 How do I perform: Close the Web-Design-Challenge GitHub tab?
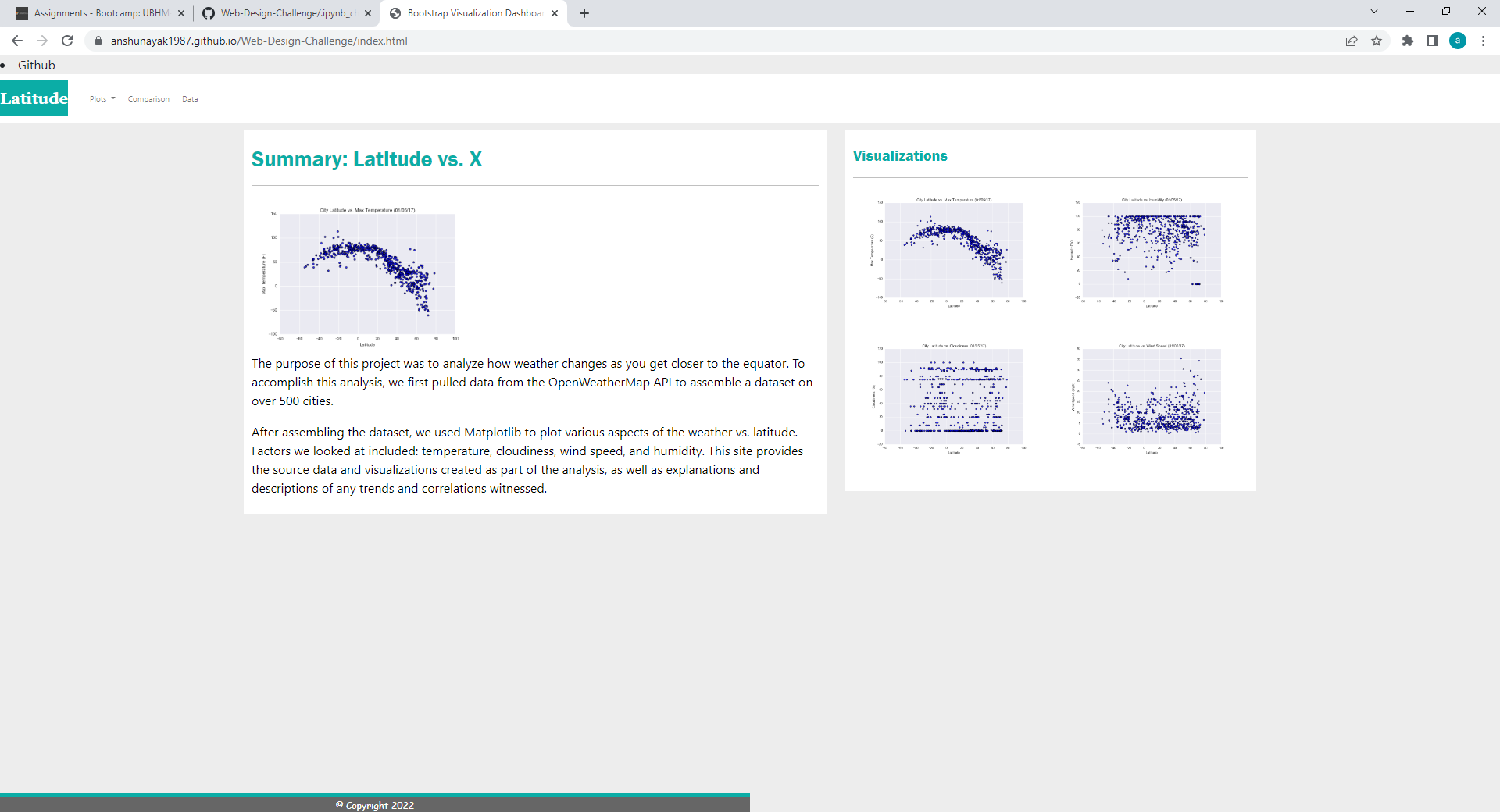(x=368, y=13)
